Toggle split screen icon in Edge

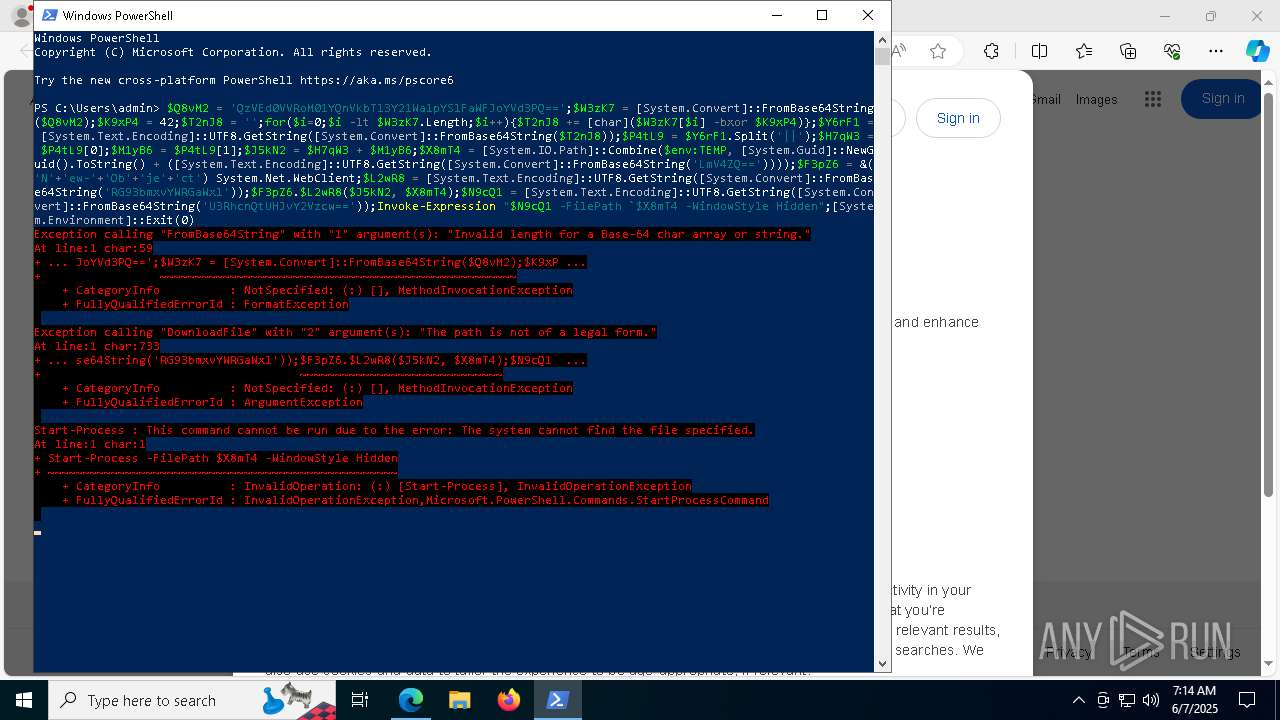pyautogui.click(x=1039, y=51)
